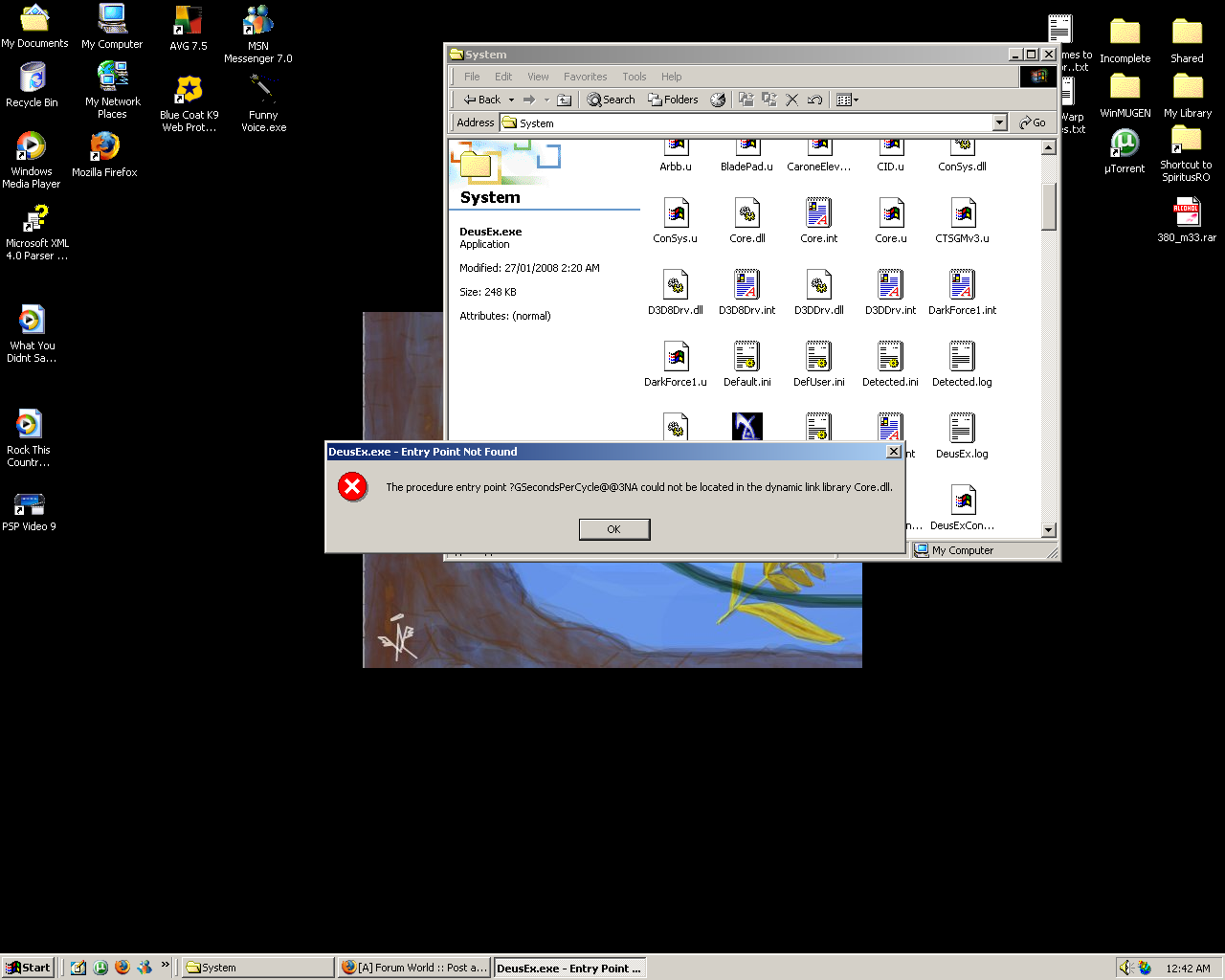This screenshot has height=980, width=1225.
Task: Select the Core.int file
Action: 819,221
